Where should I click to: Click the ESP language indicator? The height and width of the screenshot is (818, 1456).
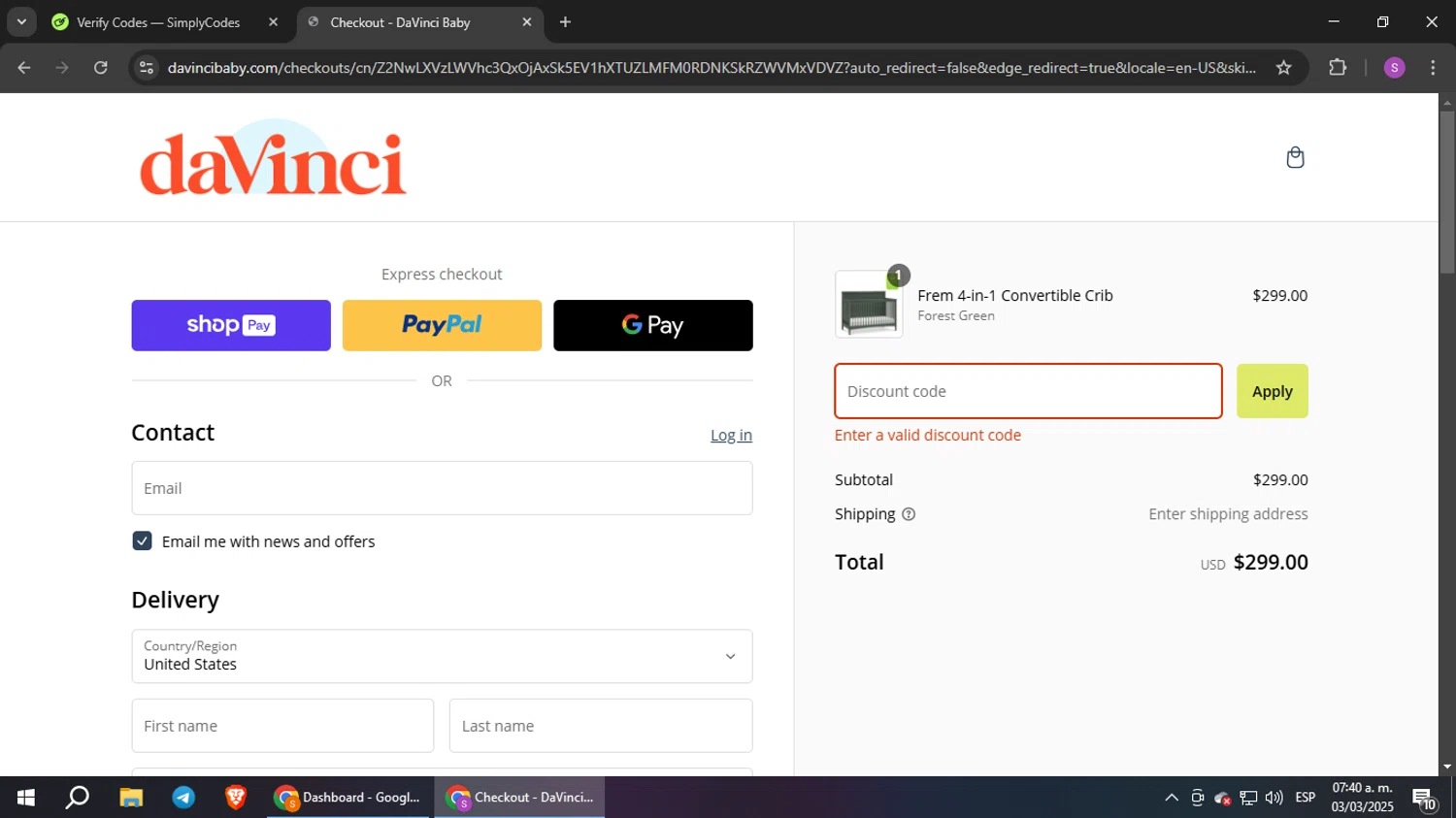(x=1306, y=798)
